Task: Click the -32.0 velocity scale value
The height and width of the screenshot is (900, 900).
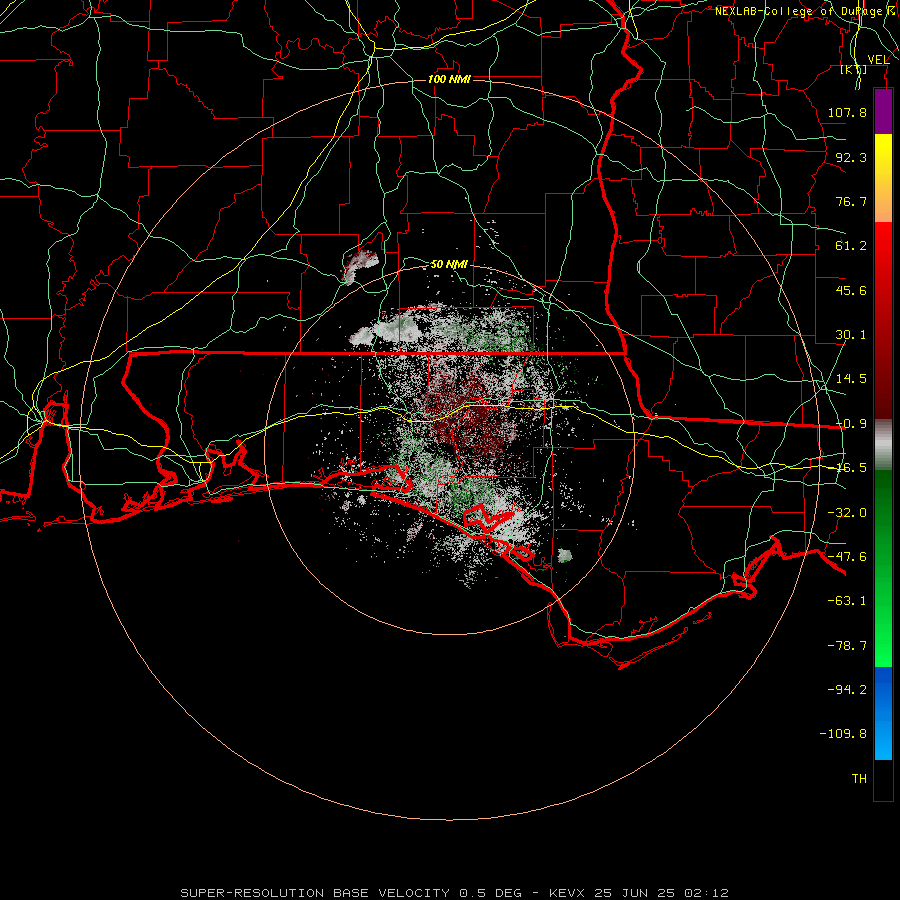Action: pyautogui.click(x=847, y=513)
